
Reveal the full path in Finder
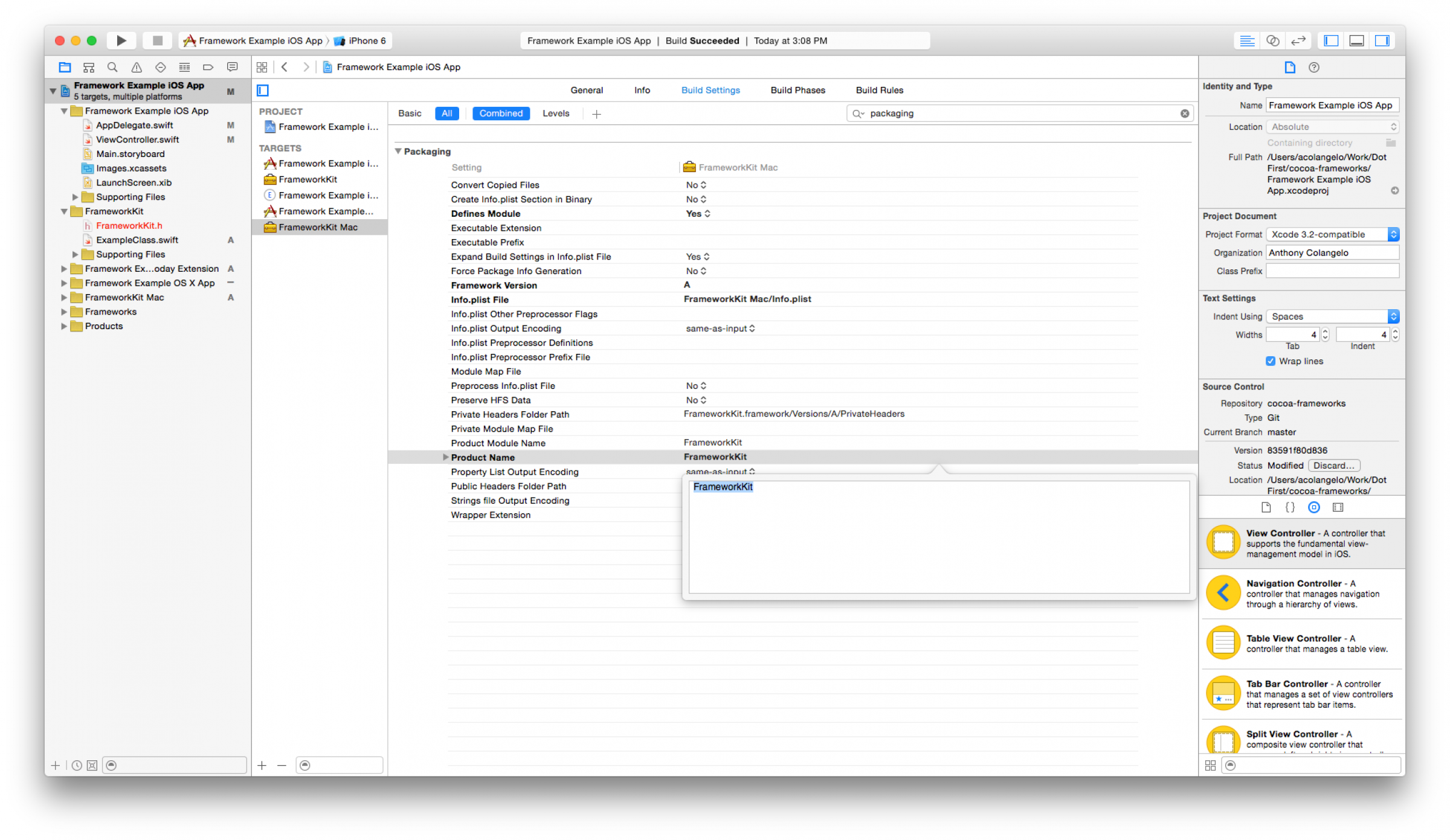tap(1395, 191)
